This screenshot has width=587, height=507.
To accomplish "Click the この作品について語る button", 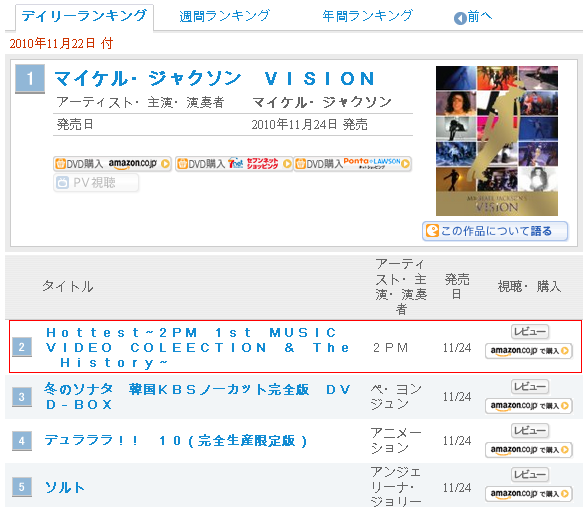I will point(495,231).
